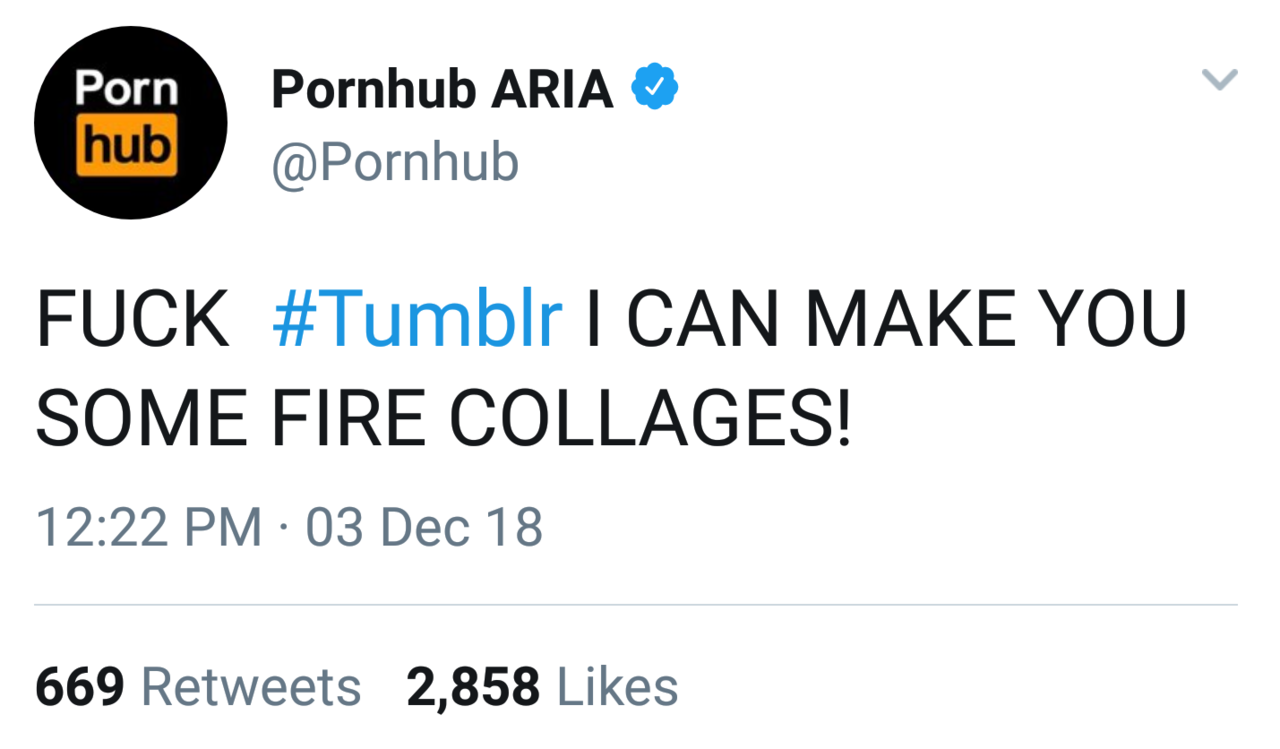The height and width of the screenshot is (749, 1280).
Task: Click the word ARIA in the name
Action: point(552,90)
